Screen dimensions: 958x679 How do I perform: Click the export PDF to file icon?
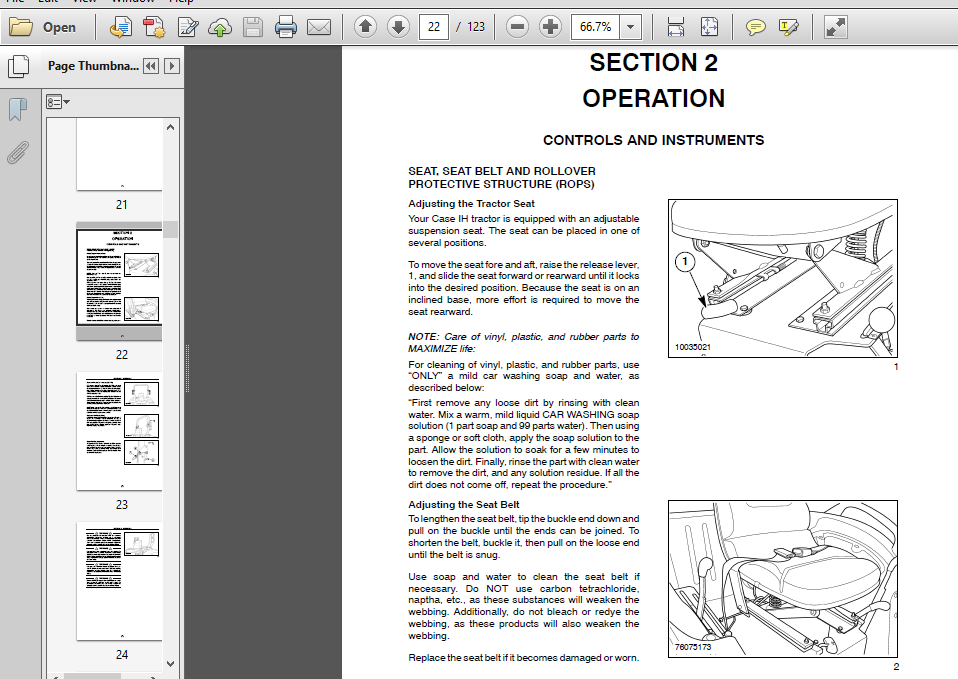pyautogui.click(x=120, y=27)
